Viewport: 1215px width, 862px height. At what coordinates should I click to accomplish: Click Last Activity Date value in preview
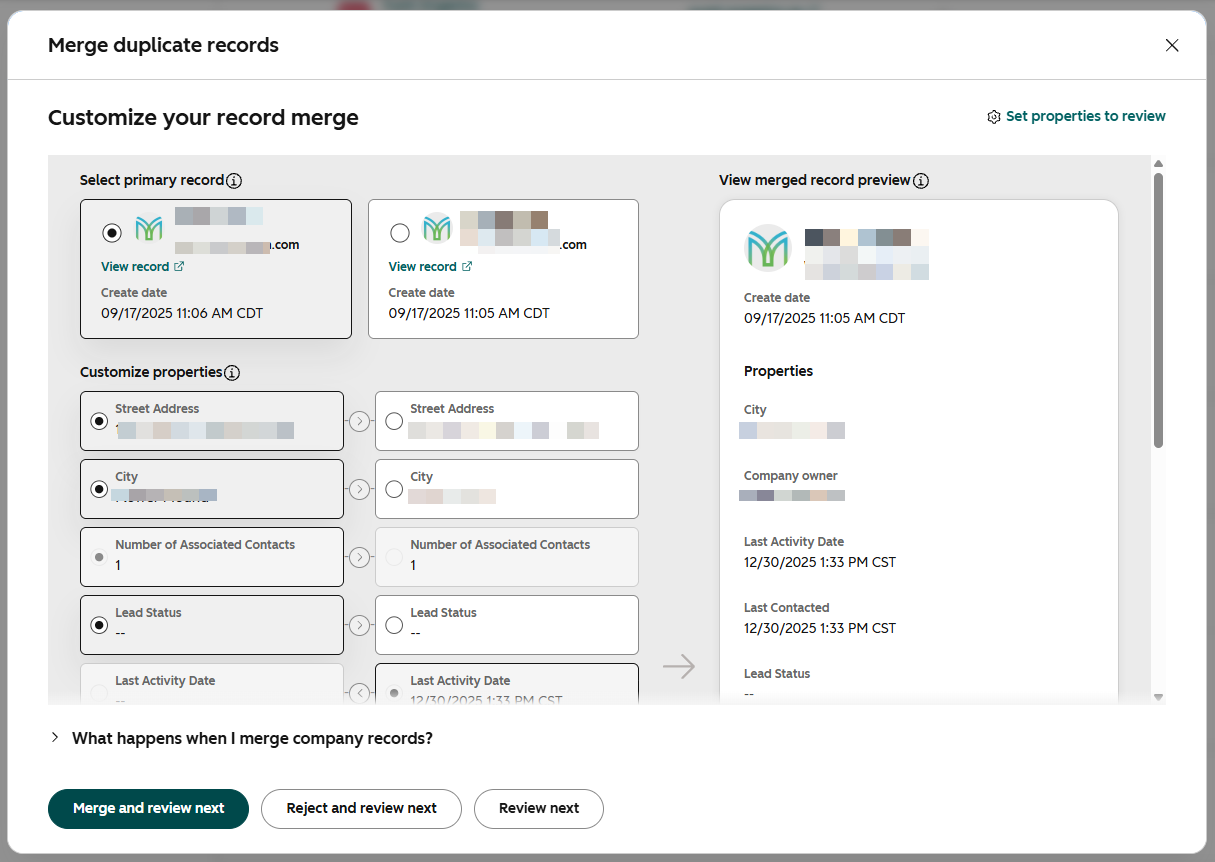pyautogui.click(x=820, y=562)
